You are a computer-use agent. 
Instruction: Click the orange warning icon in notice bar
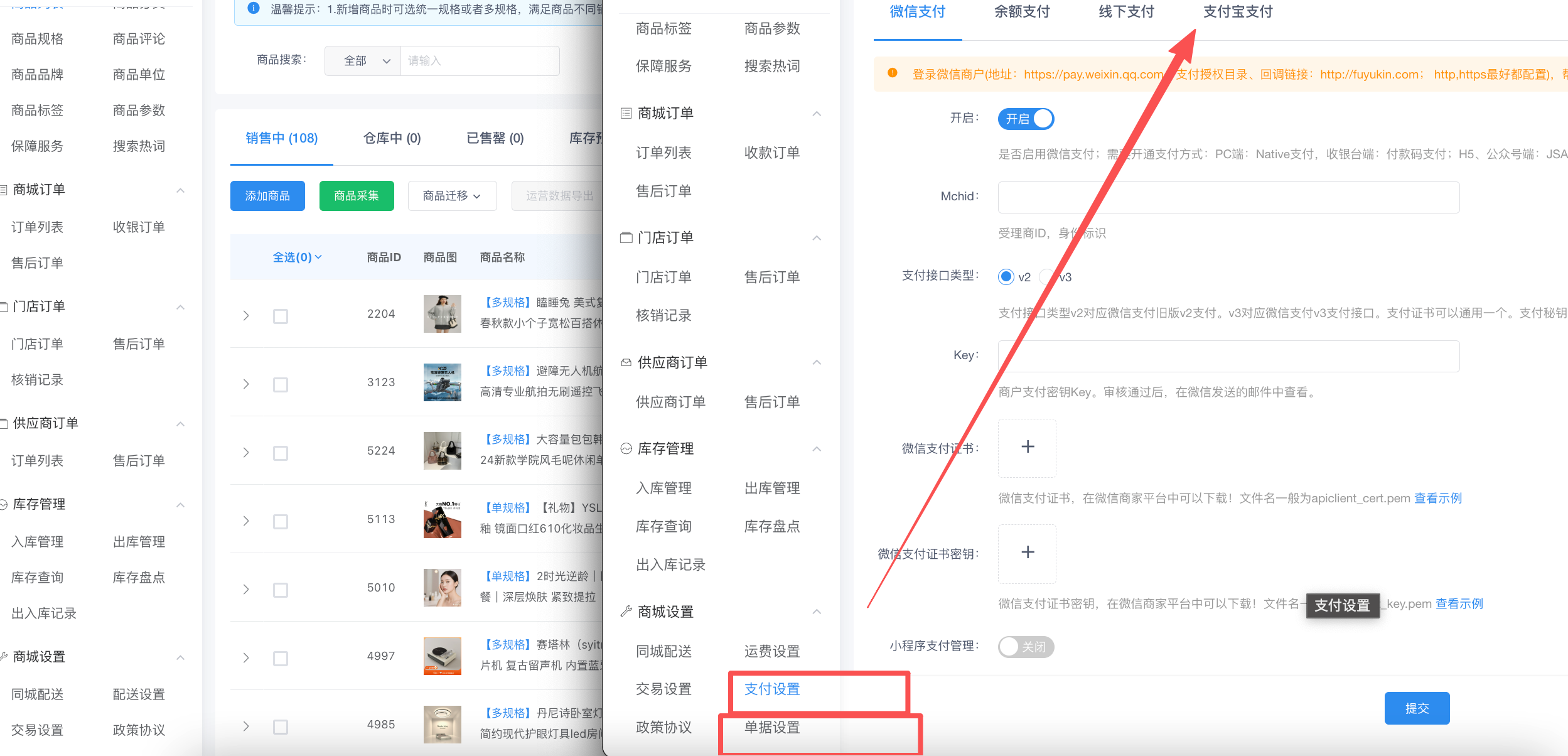[x=892, y=73]
